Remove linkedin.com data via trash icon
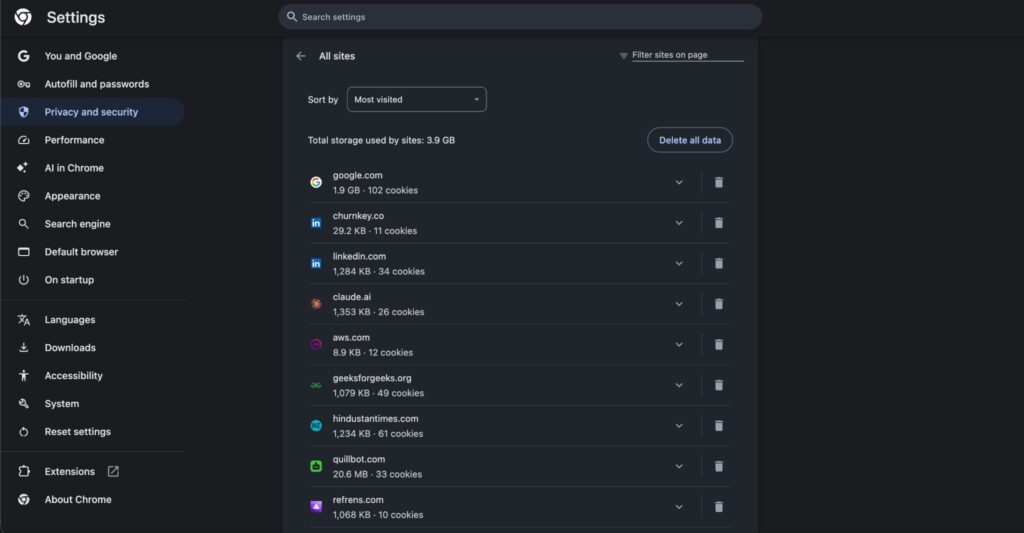This screenshot has width=1024, height=533. (718, 263)
